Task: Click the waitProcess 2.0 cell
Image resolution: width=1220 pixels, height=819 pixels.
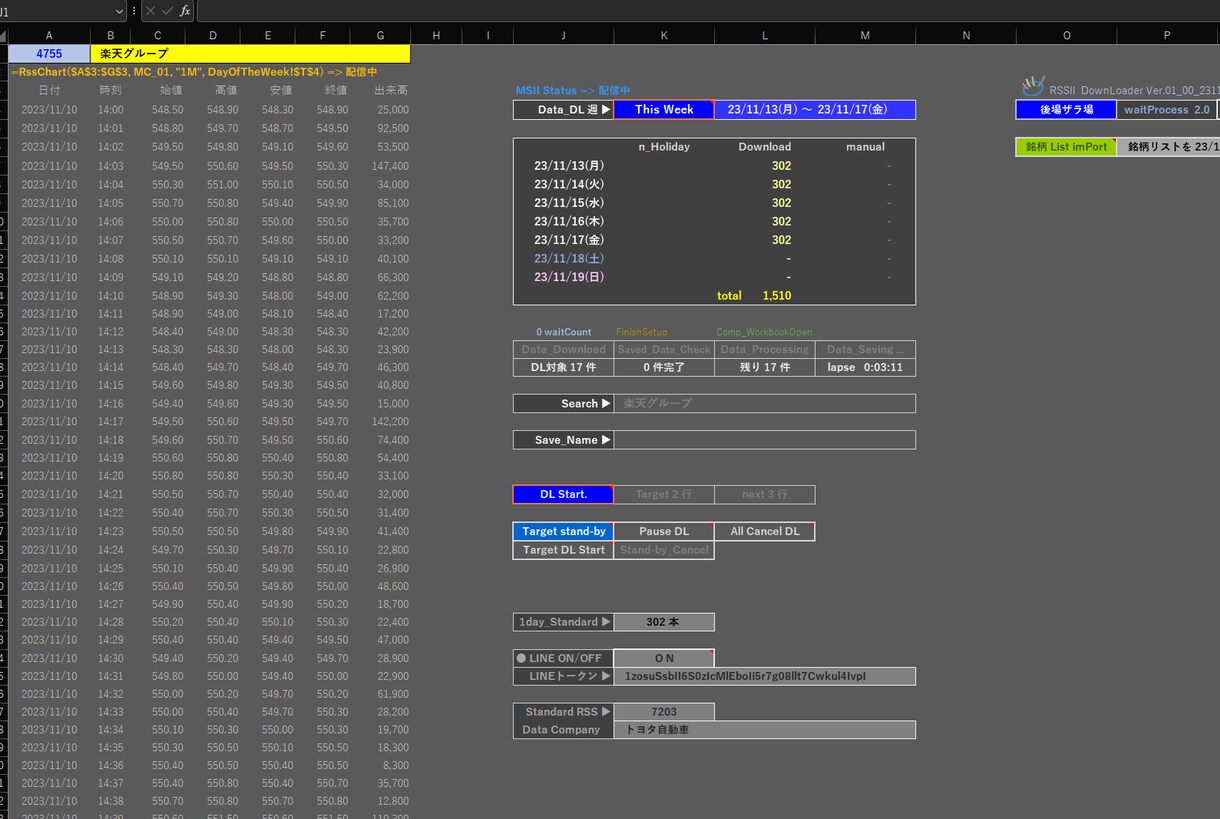Action: (x=1166, y=110)
